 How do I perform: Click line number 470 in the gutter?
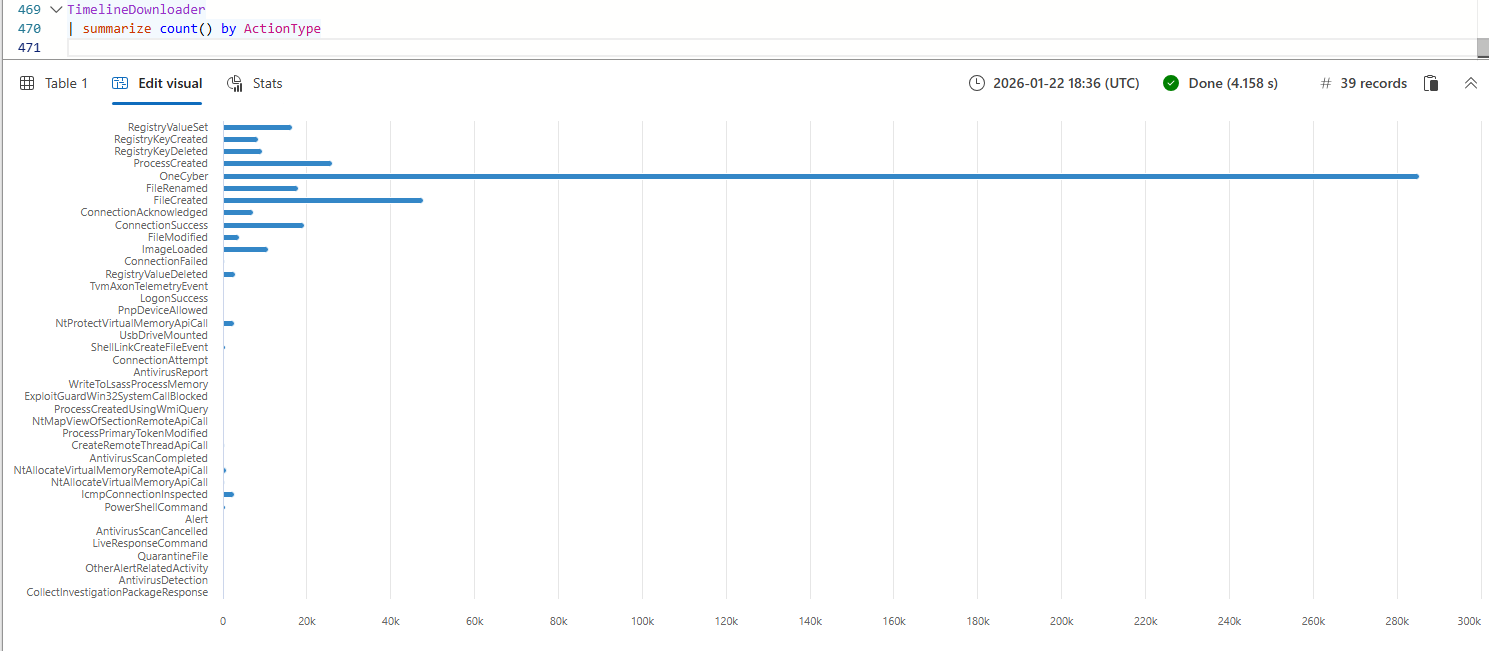(29, 29)
